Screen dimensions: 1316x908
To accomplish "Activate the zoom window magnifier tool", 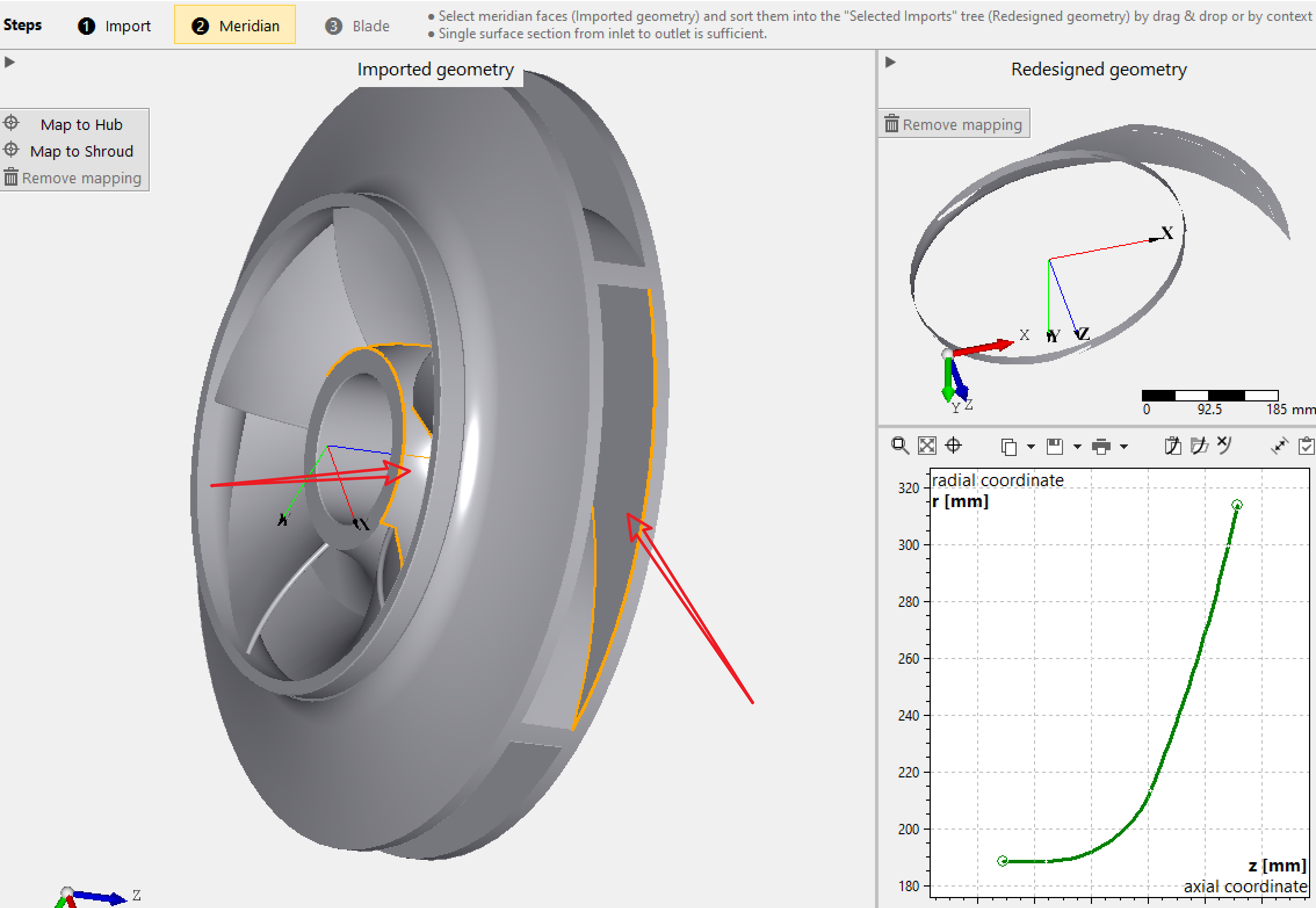I will pos(900,446).
